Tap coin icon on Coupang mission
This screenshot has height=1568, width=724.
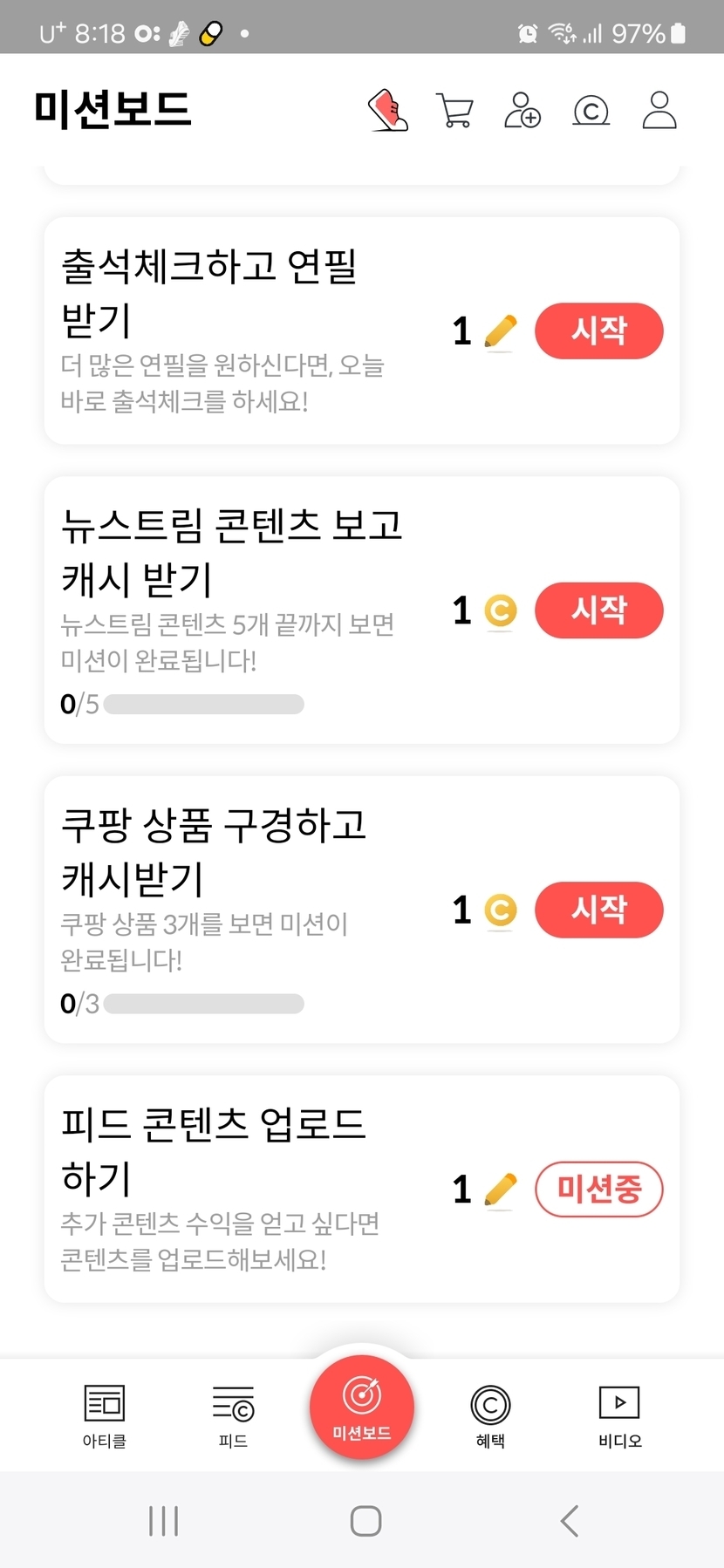500,910
